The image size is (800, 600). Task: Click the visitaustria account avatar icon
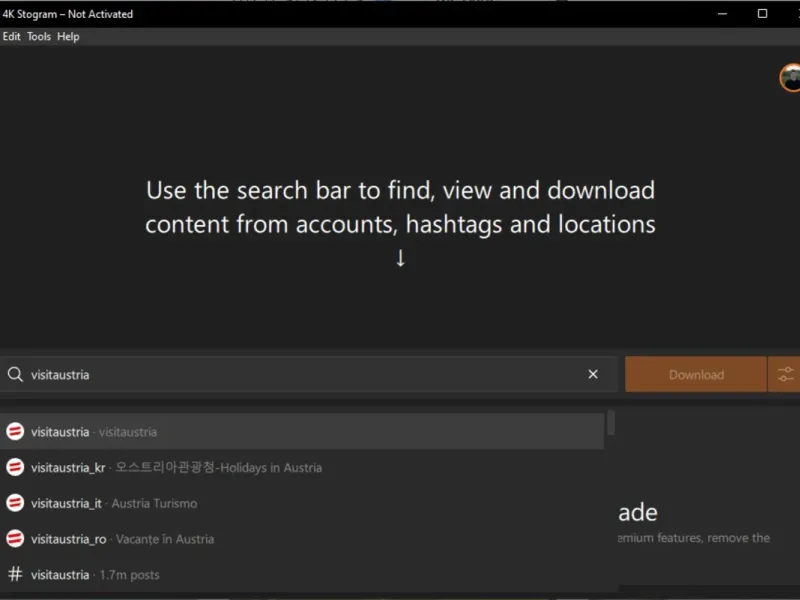point(15,432)
